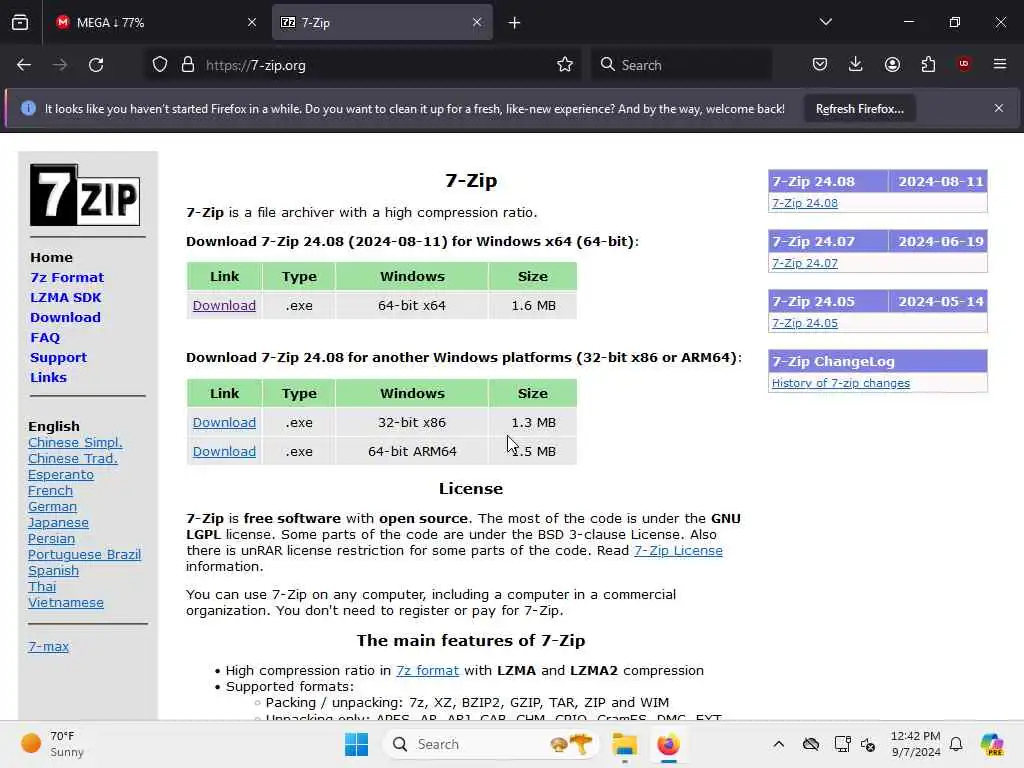The width and height of the screenshot is (1024, 768).
Task: Switch language to Chinese Trad.
Action: pyautogui.click(x=72, y=458)
